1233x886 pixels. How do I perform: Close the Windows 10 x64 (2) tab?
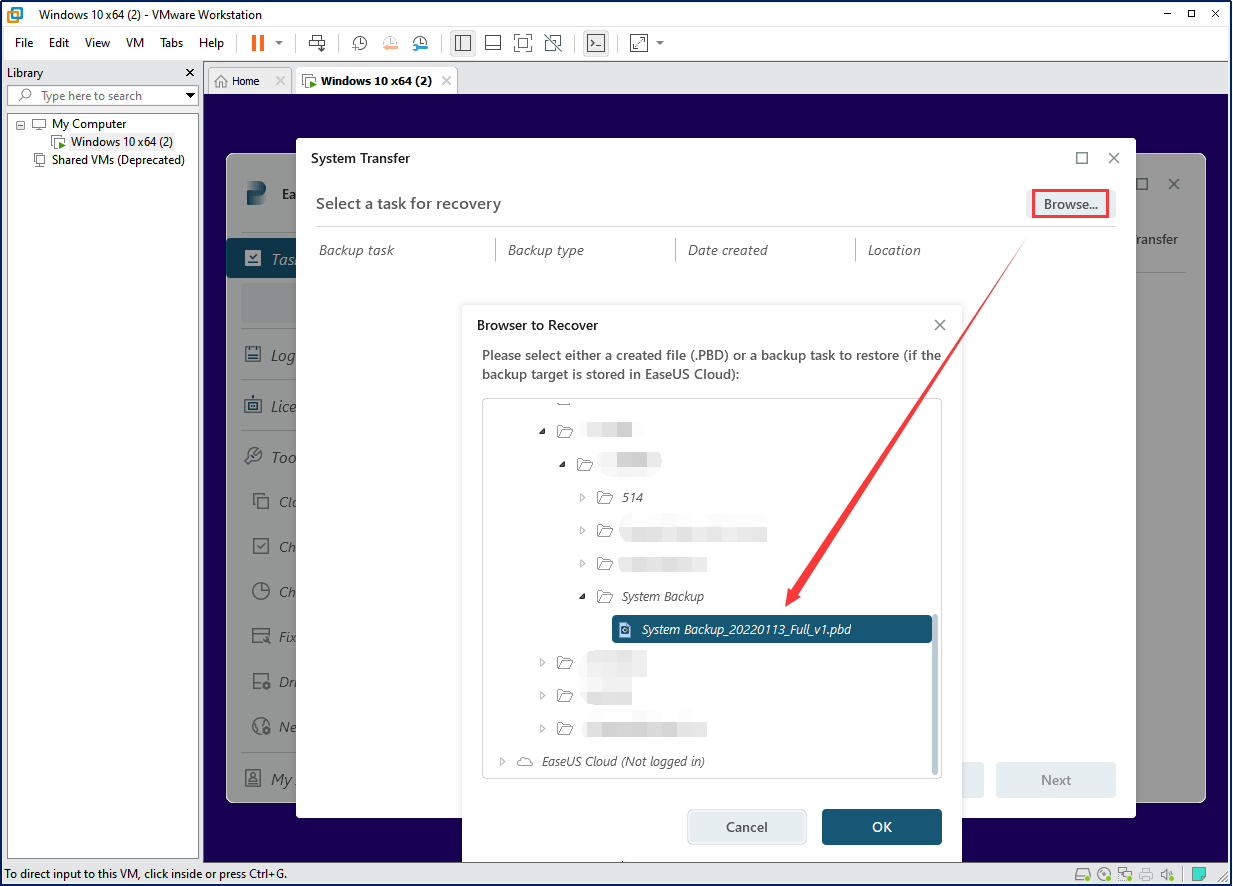[446, 81]
